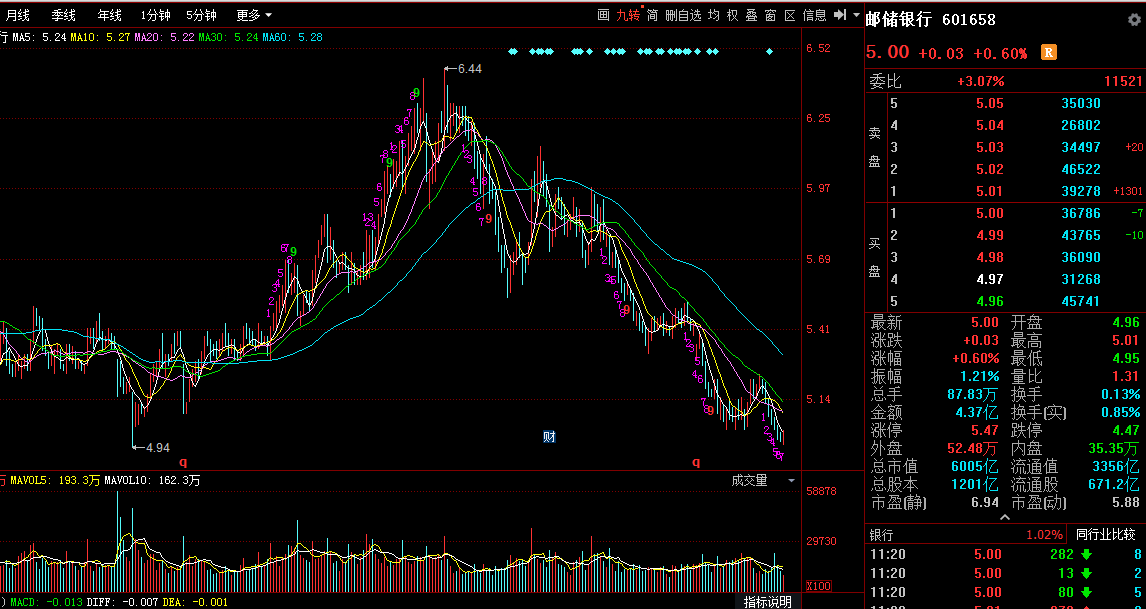Expand the 更多 periods dropdown
The image size is (1146, 609).
pyautogui.click(x=254, y=15)
